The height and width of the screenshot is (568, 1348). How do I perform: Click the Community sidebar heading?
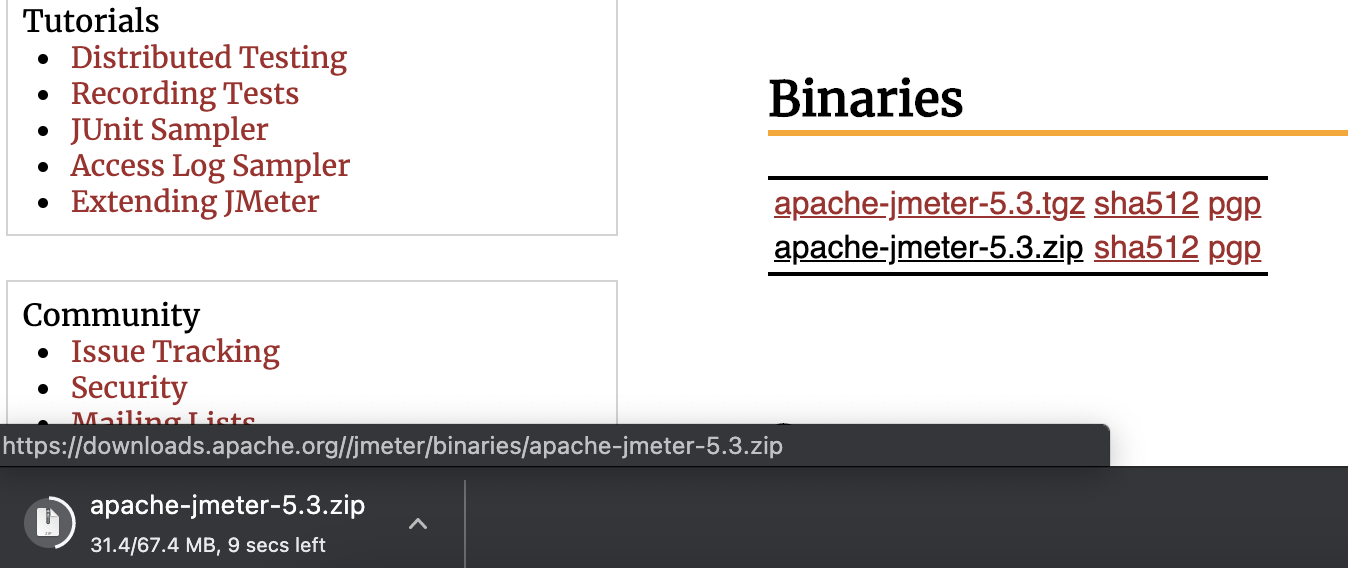(x=111, y=315)
